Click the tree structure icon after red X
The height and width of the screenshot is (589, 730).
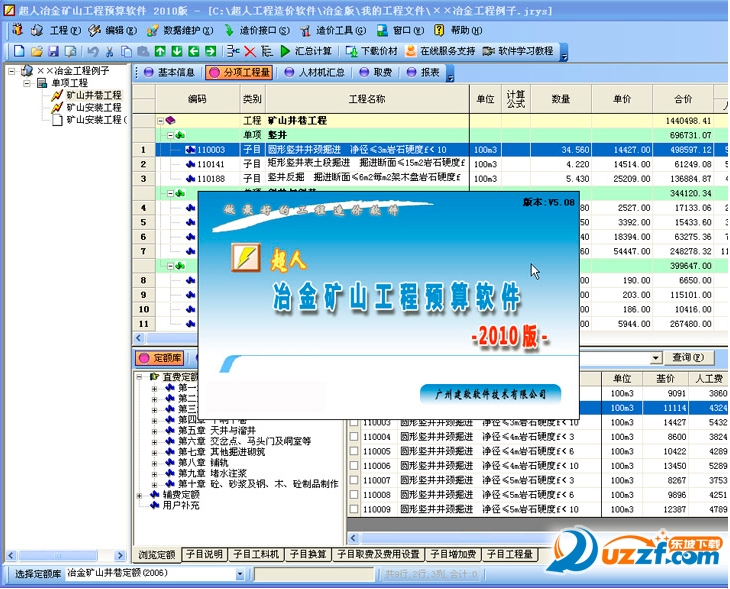[x=267, y=51]
